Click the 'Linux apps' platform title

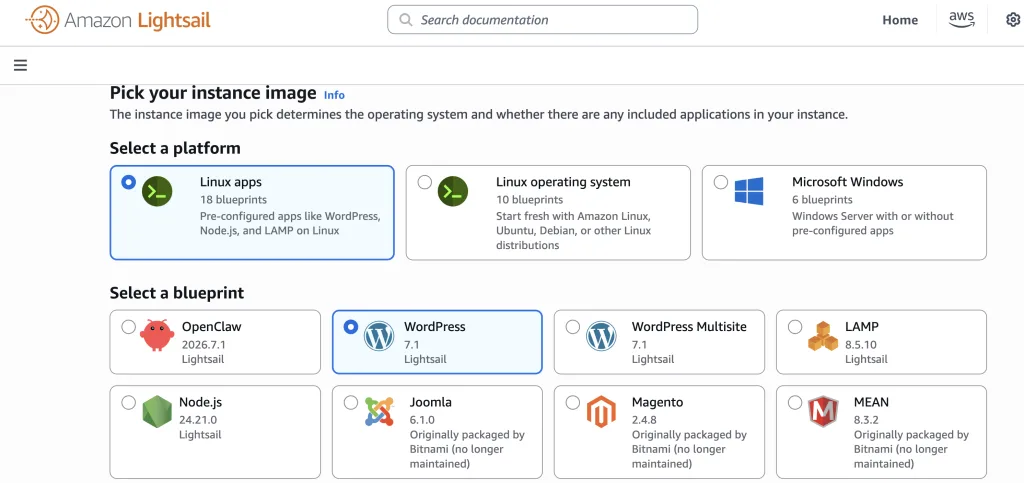point(231,182)
